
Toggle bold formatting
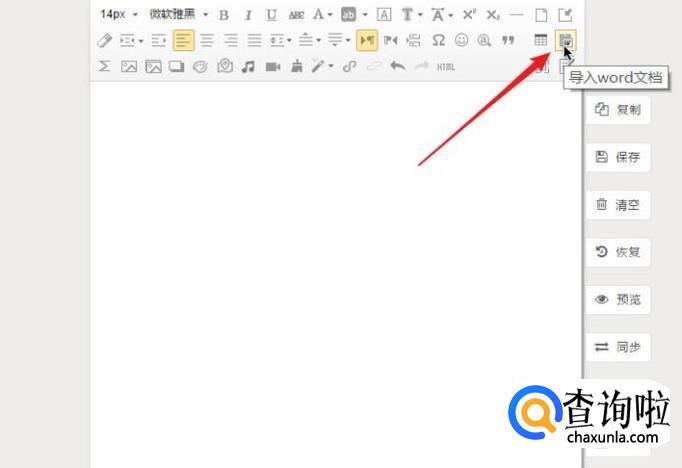(224, 15)
